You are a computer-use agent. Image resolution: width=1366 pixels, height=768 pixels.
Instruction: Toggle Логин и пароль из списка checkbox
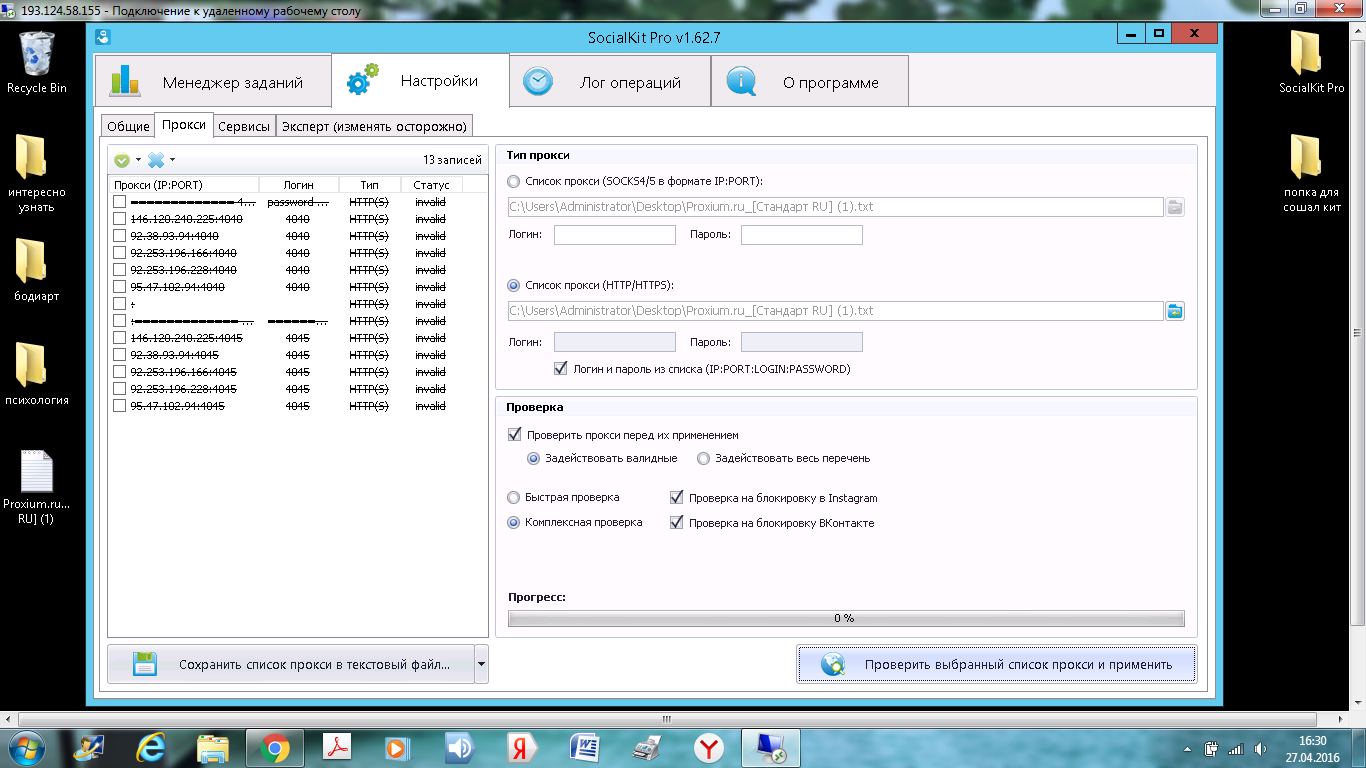coord(560,368)
